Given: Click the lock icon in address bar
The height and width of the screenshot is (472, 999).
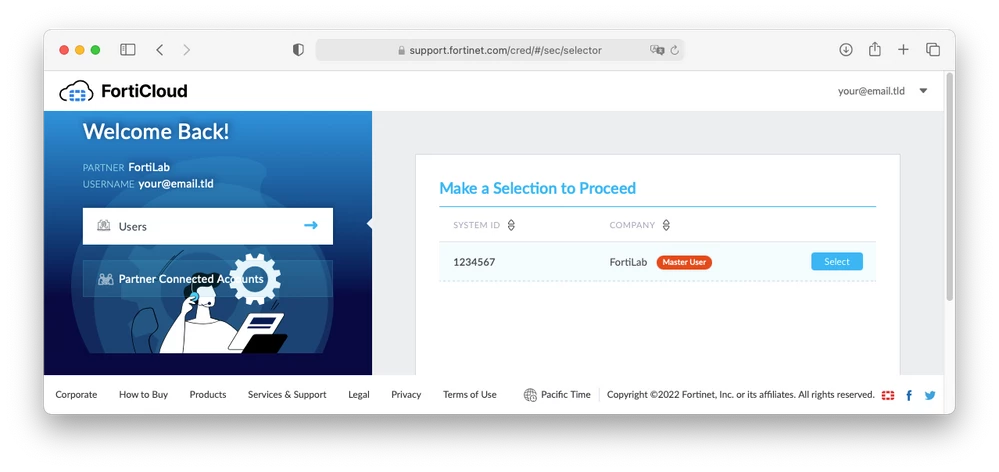Looking at the screenshot, I should point(401,50).
